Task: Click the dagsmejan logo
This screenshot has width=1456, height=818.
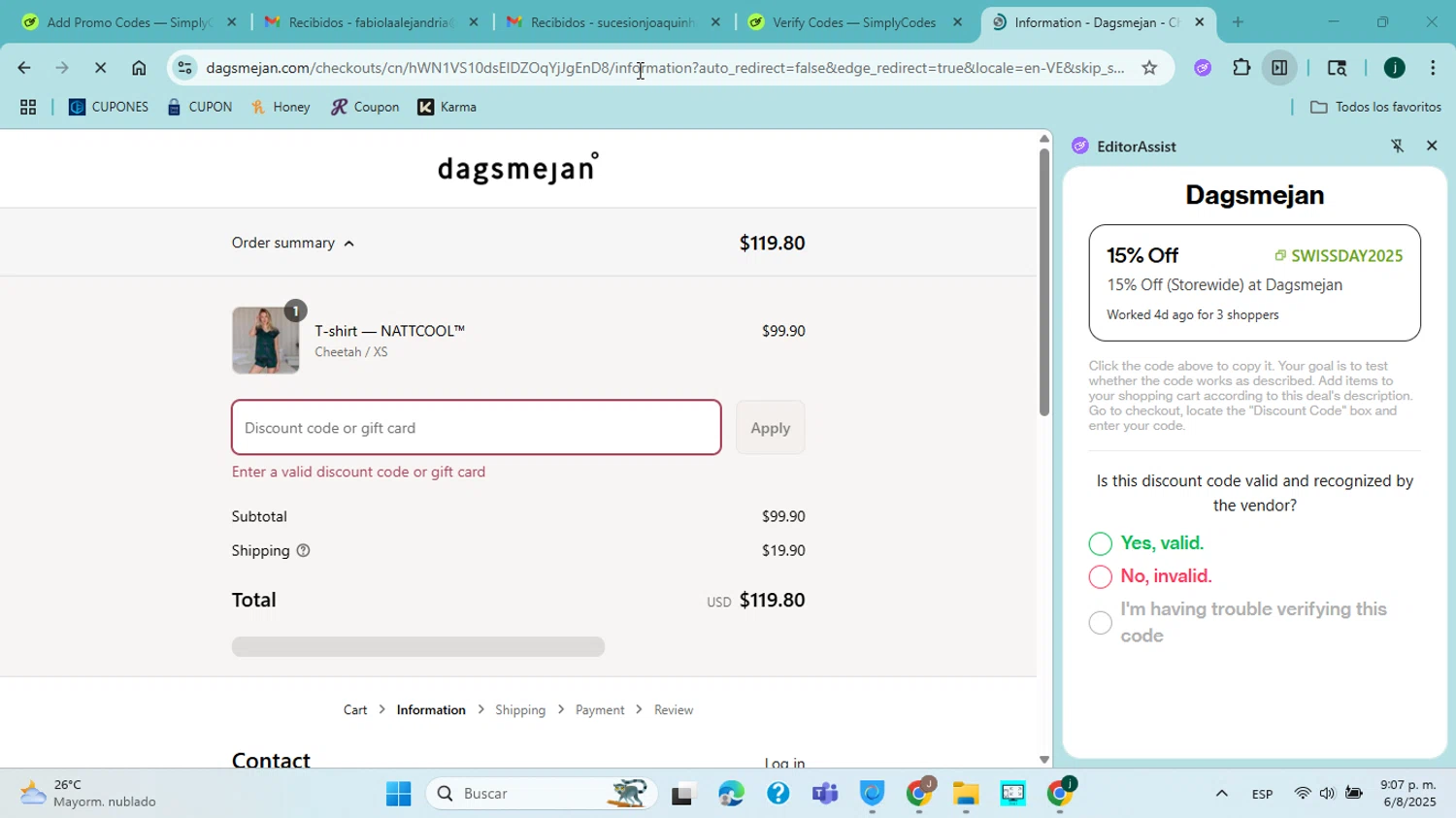Action: coord(518,168)
